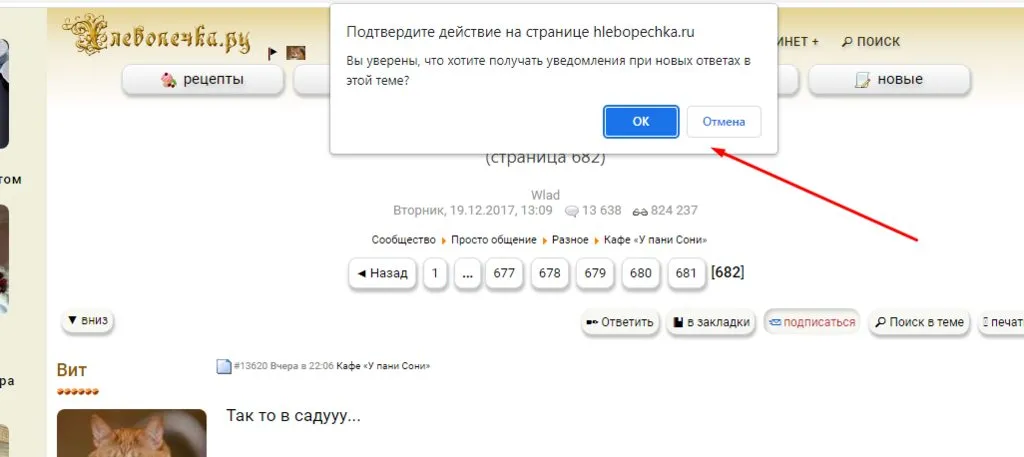Go to previous page with Назад
1024x457 pixels.
tap(383, 273)
